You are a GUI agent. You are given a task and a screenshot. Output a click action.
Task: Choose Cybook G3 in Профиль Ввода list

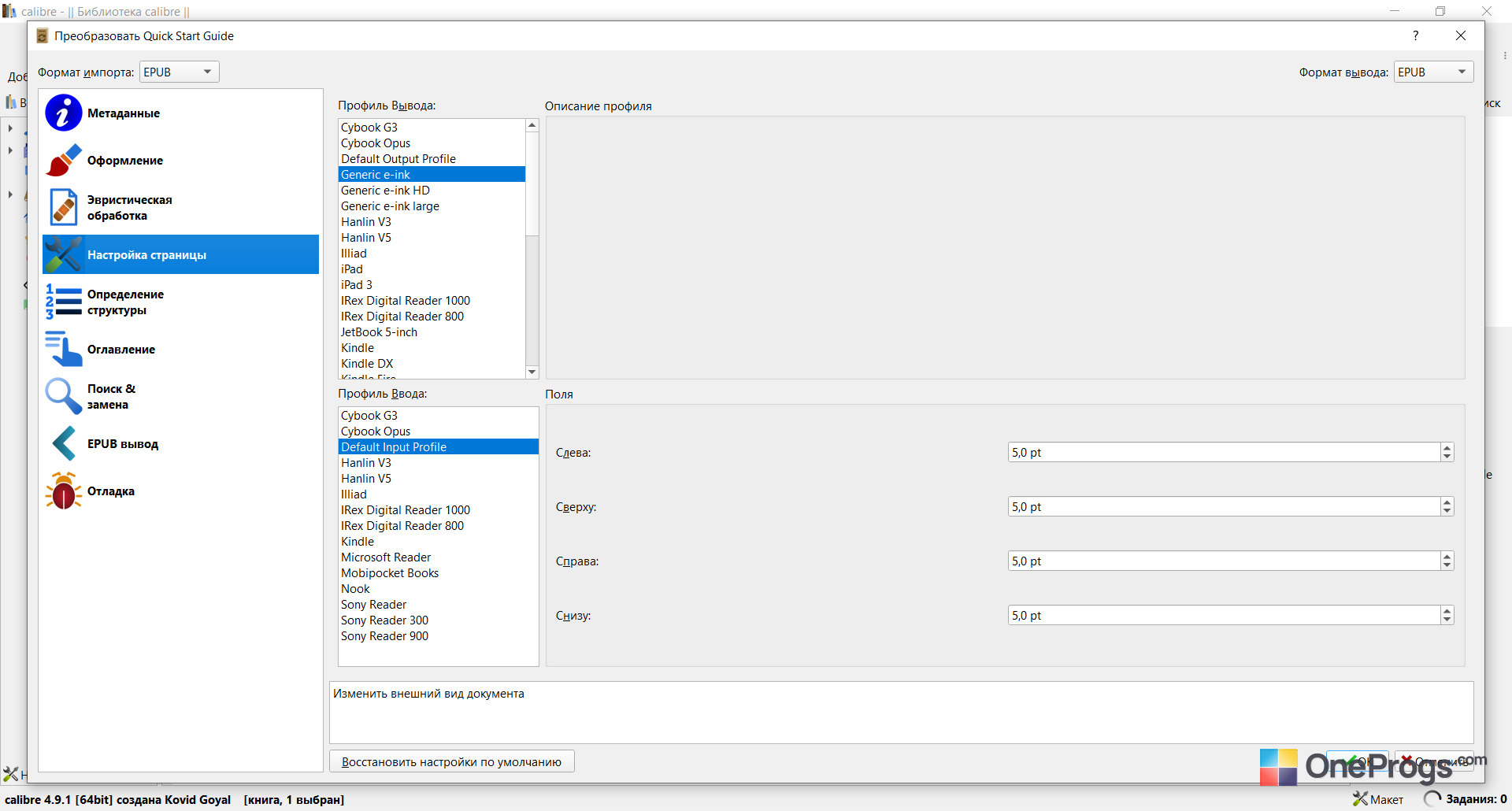pyautogui.click(x=439, y=415)
